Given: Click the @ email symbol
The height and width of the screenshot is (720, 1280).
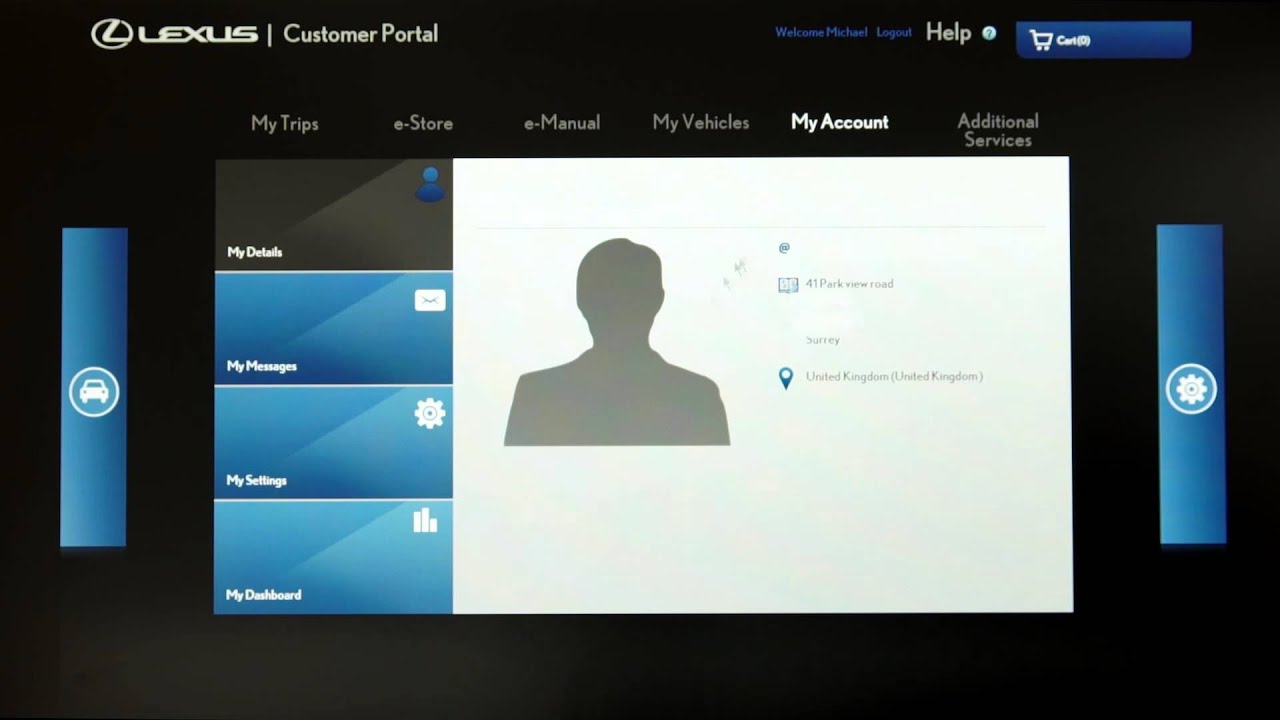Looking at the screenshot, I should pyautogui.click(x=784, y=247).
